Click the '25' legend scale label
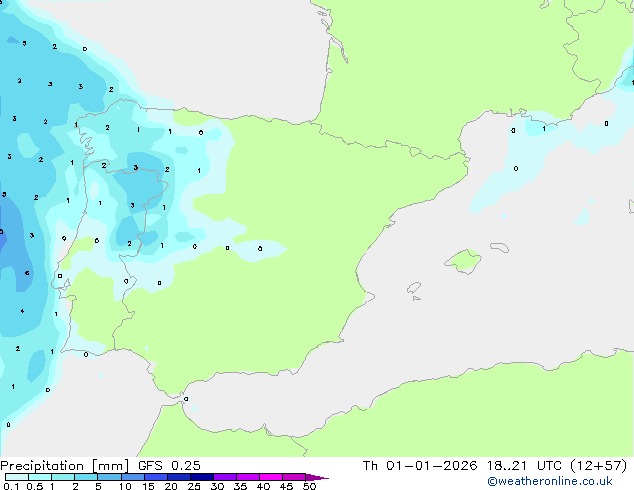 pyautogui.click(x=194, y=486)
